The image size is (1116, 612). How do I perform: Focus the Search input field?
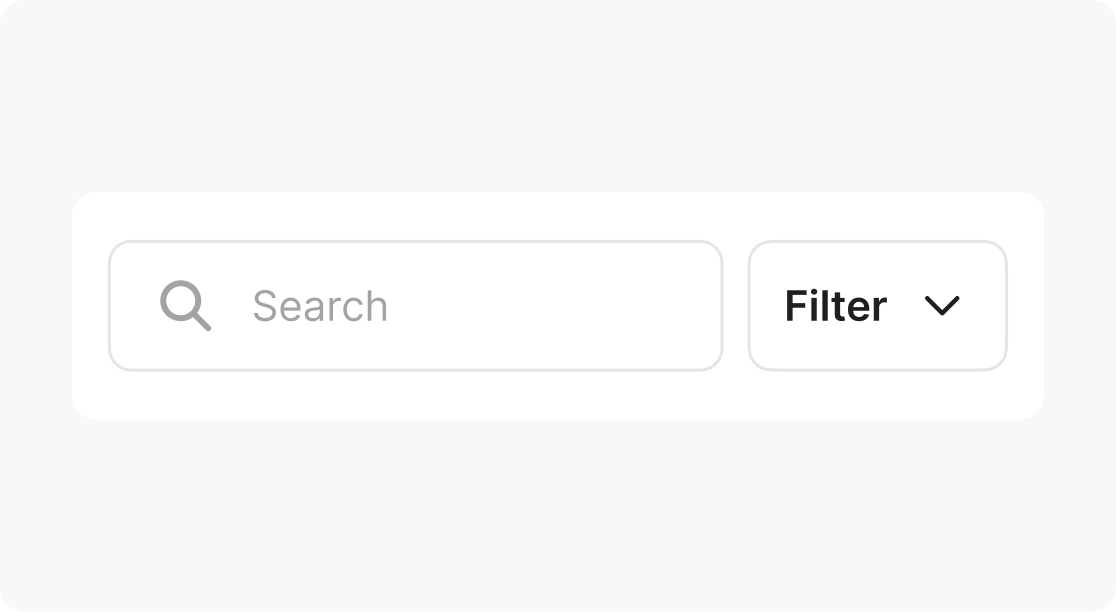coord(415,306)
